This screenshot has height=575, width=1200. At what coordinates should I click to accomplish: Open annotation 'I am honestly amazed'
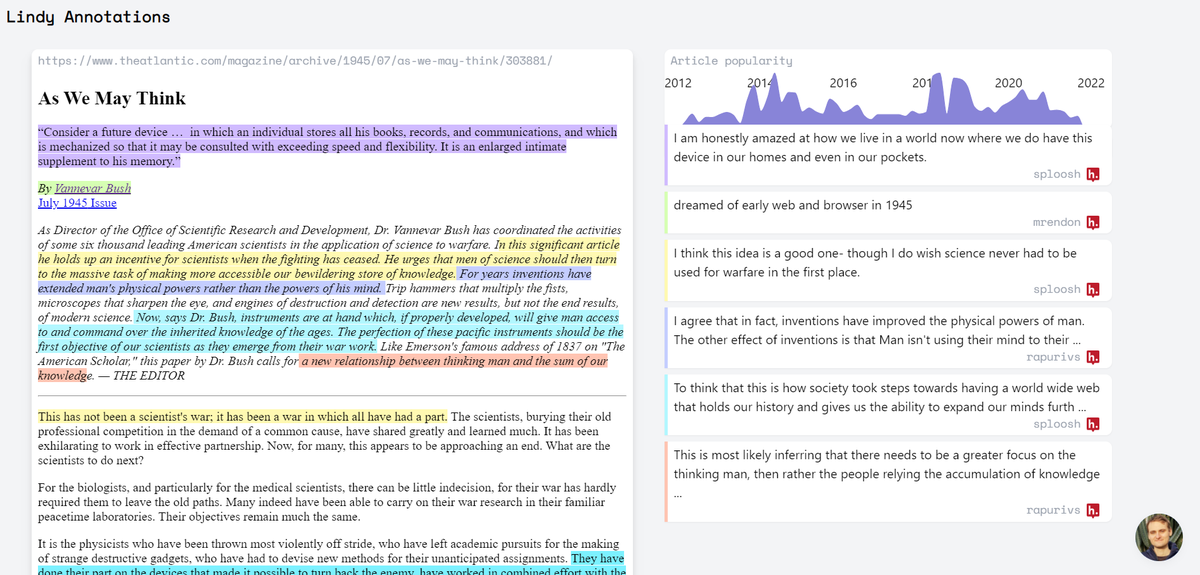[x=888, y=156]
